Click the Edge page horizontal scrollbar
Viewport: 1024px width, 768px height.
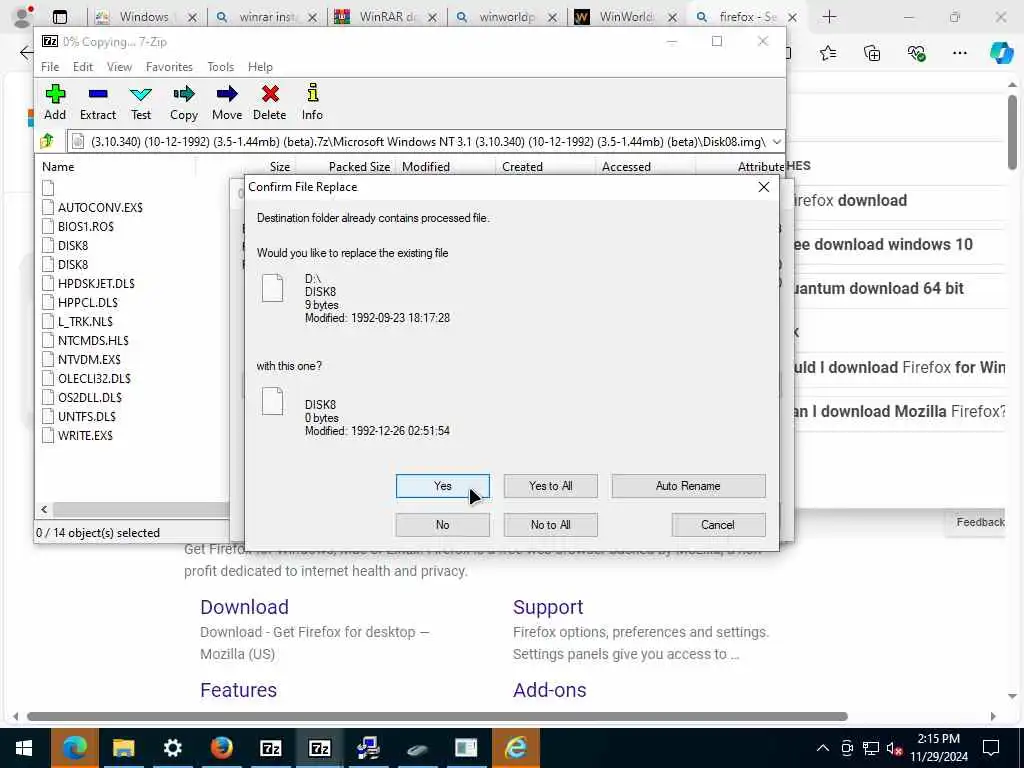(437, 716)
